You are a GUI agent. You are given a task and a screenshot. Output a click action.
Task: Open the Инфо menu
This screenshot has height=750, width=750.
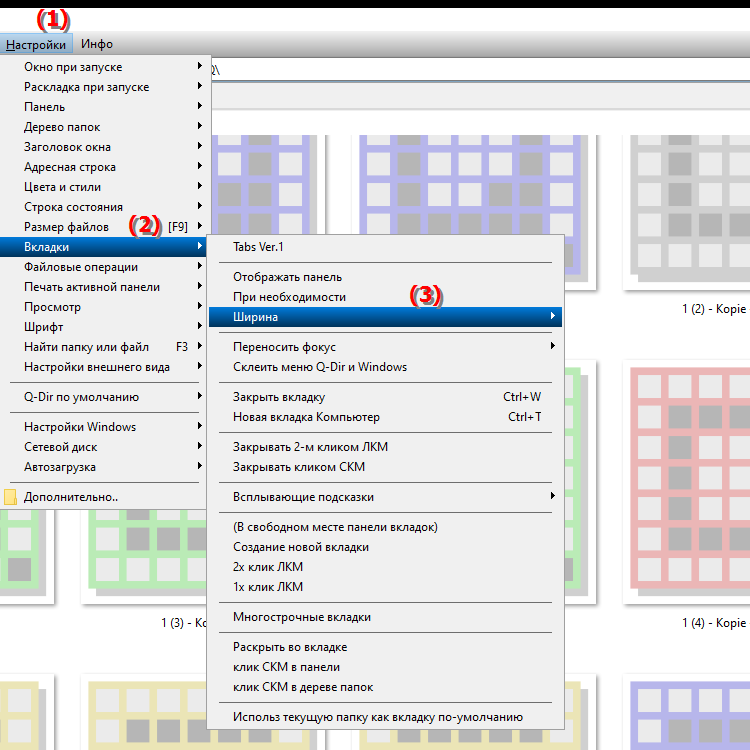(97, 44)
